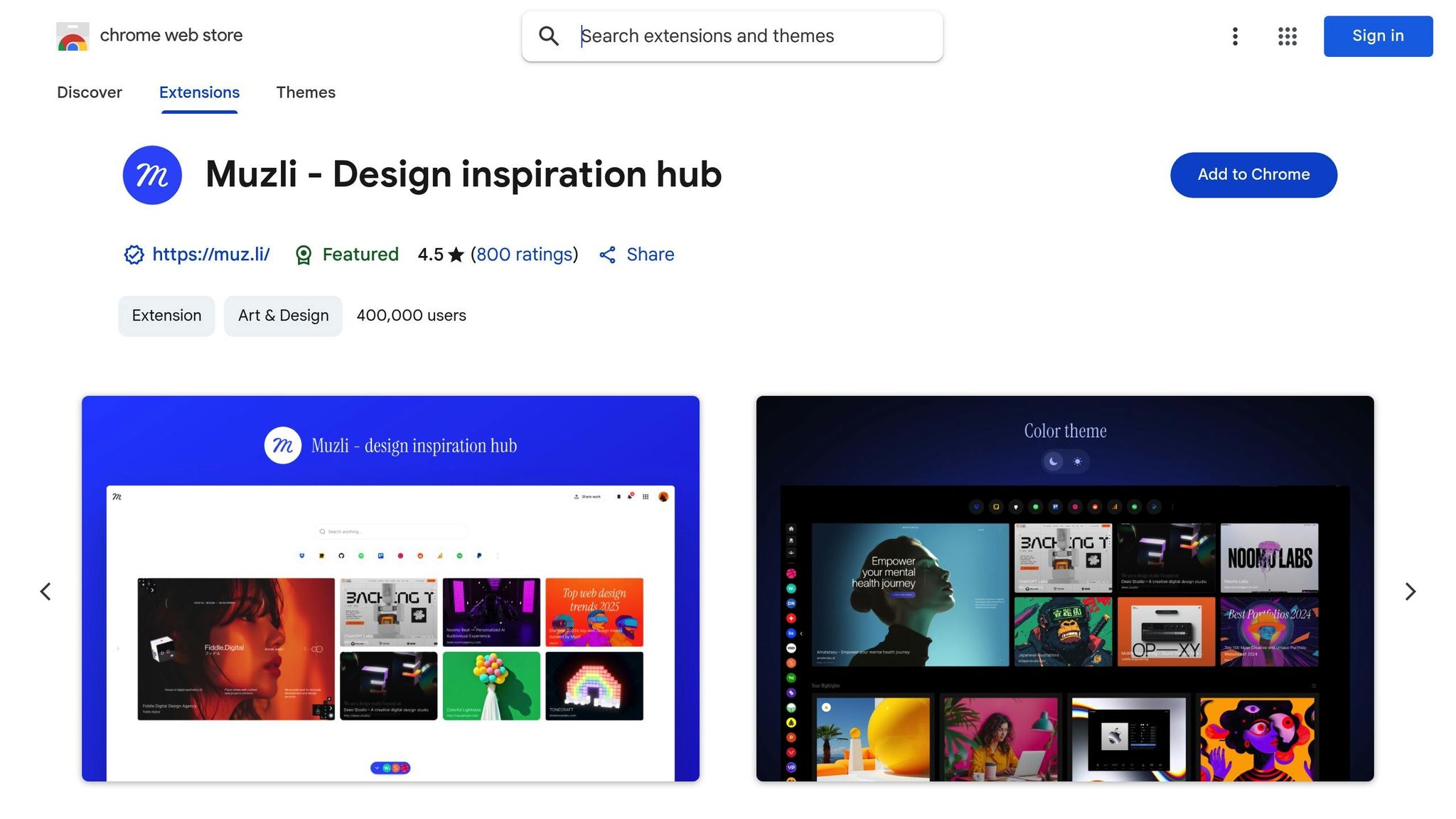Go to the next screenshot with right chevron
This screenshot has width=1456, height=819.
(1410, 591)
